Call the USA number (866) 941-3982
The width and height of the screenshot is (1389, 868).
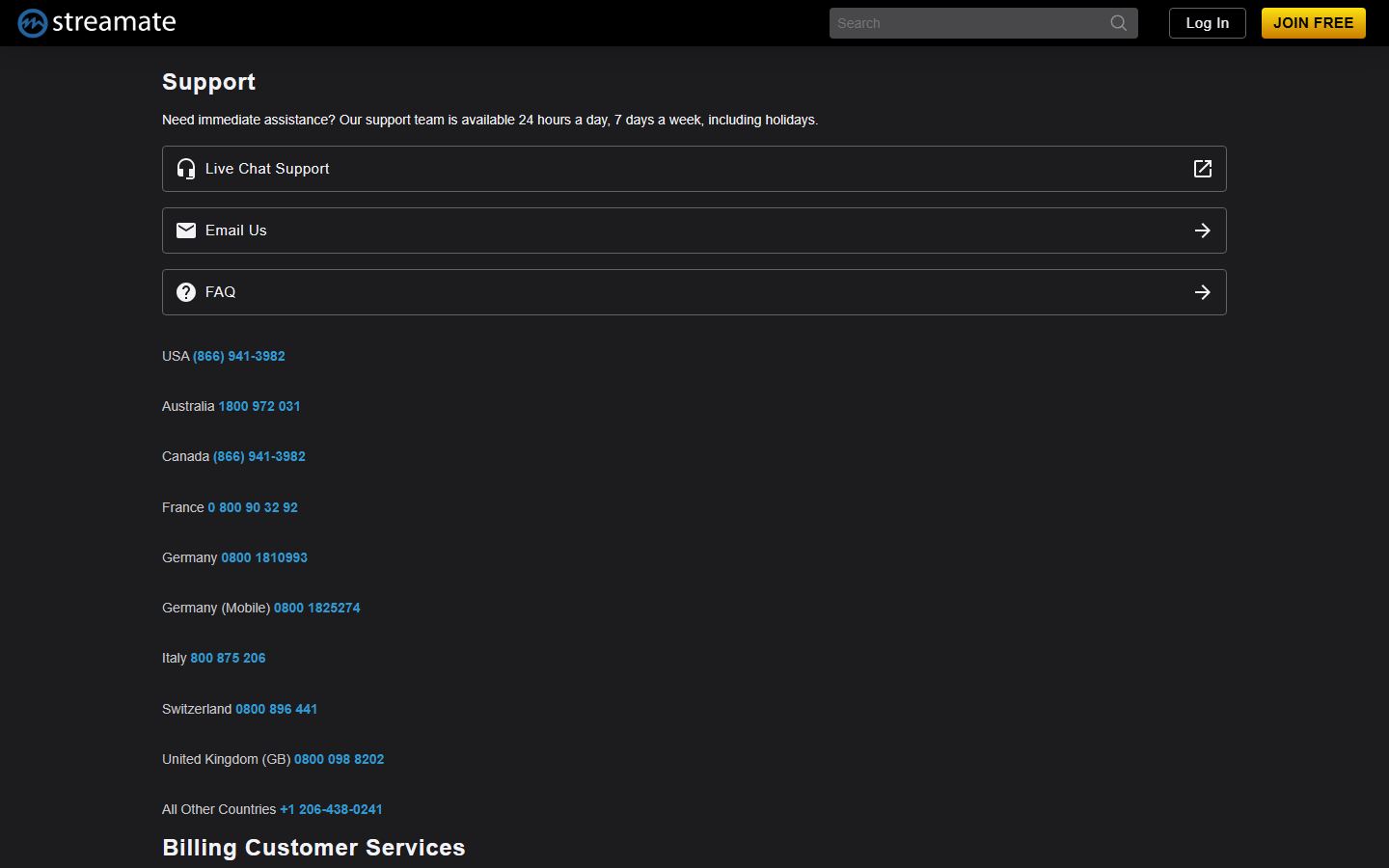click(239, 356)
